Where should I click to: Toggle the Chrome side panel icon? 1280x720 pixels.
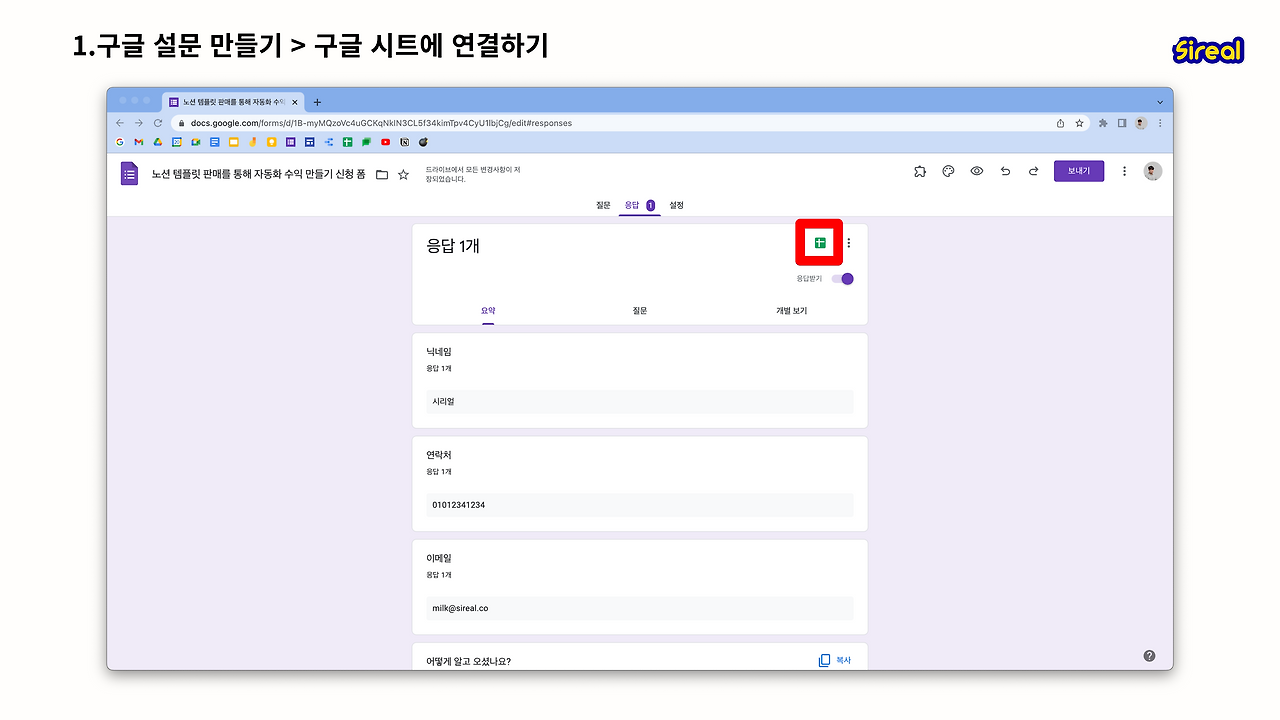pyautogui.click(x=1122, y=123)
